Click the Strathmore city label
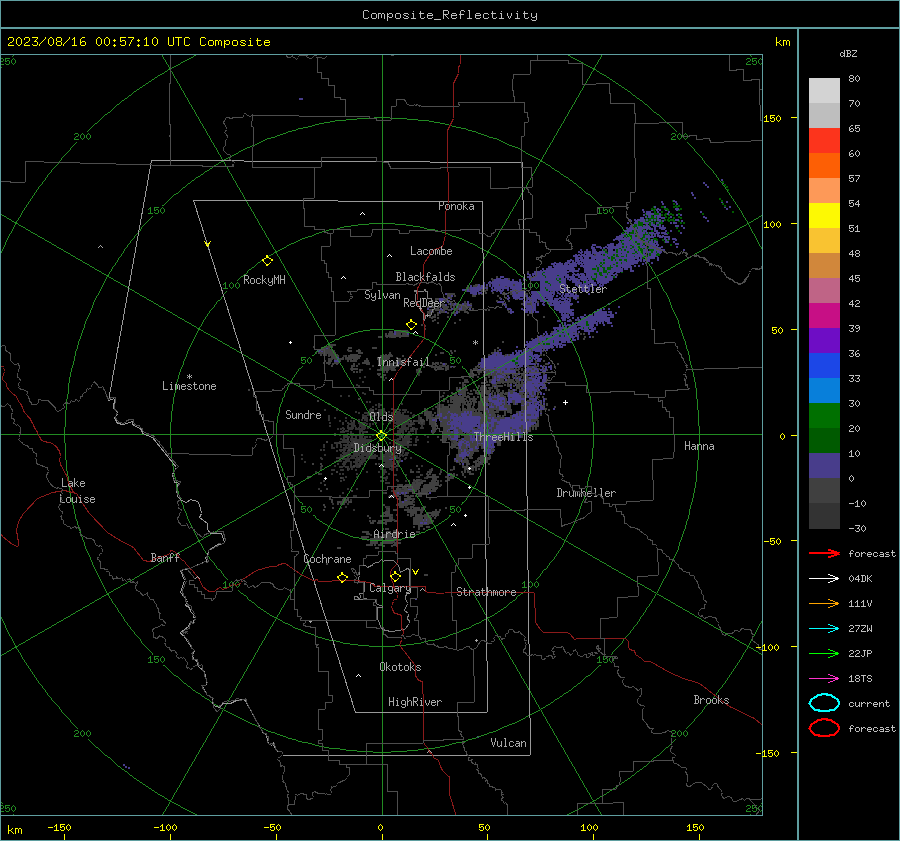This screenshot has width=900, height=841. pyautogui.click(x=486, y=592)
